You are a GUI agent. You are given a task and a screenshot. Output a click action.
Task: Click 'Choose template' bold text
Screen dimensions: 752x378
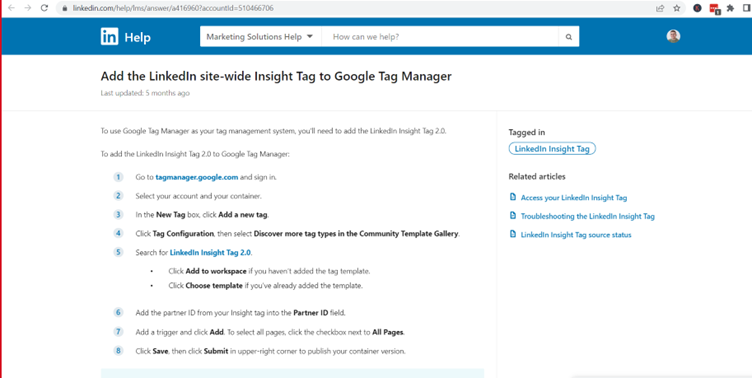point(214,285)
